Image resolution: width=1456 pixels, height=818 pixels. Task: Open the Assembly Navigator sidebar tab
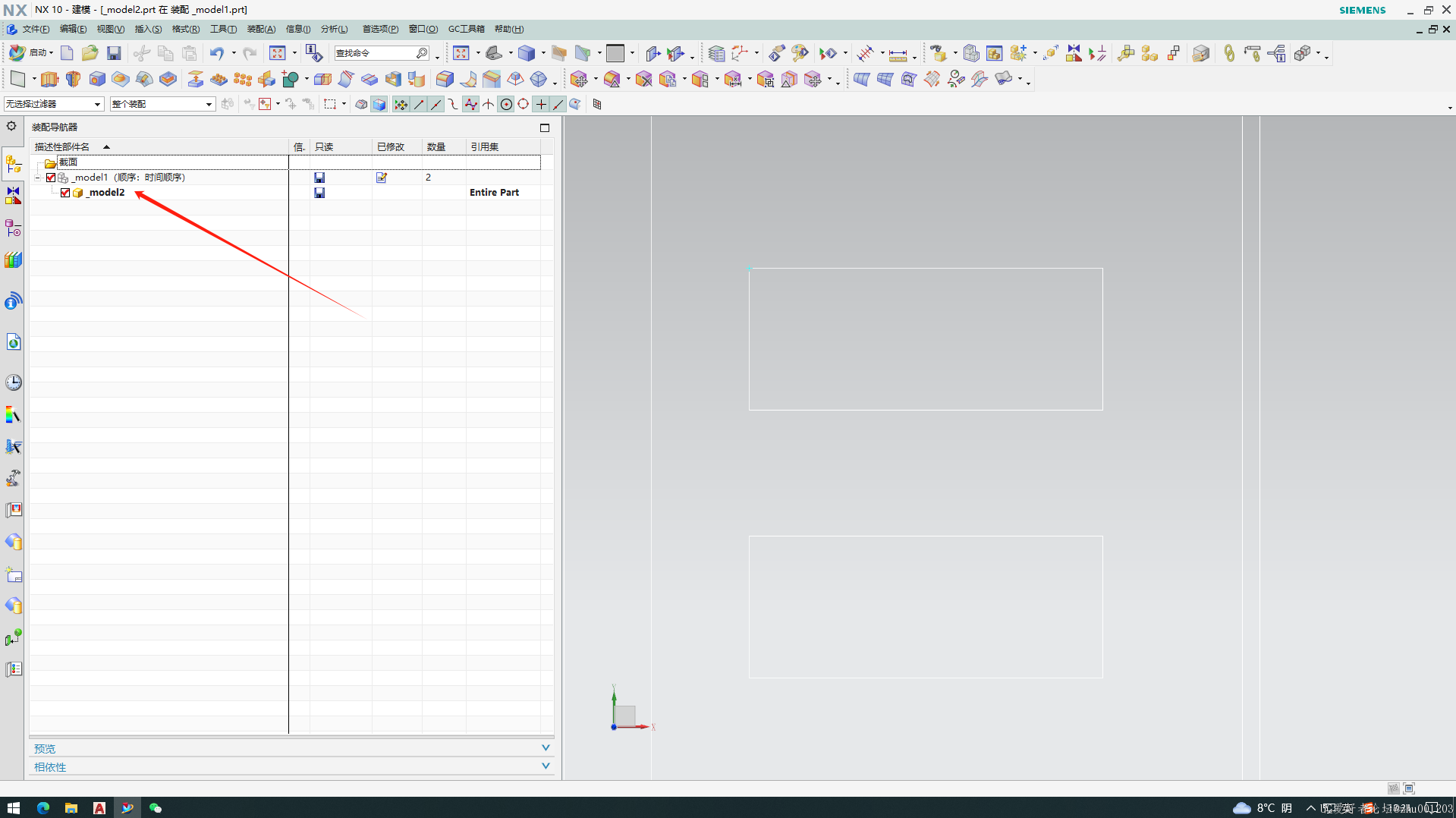(13, 164)
